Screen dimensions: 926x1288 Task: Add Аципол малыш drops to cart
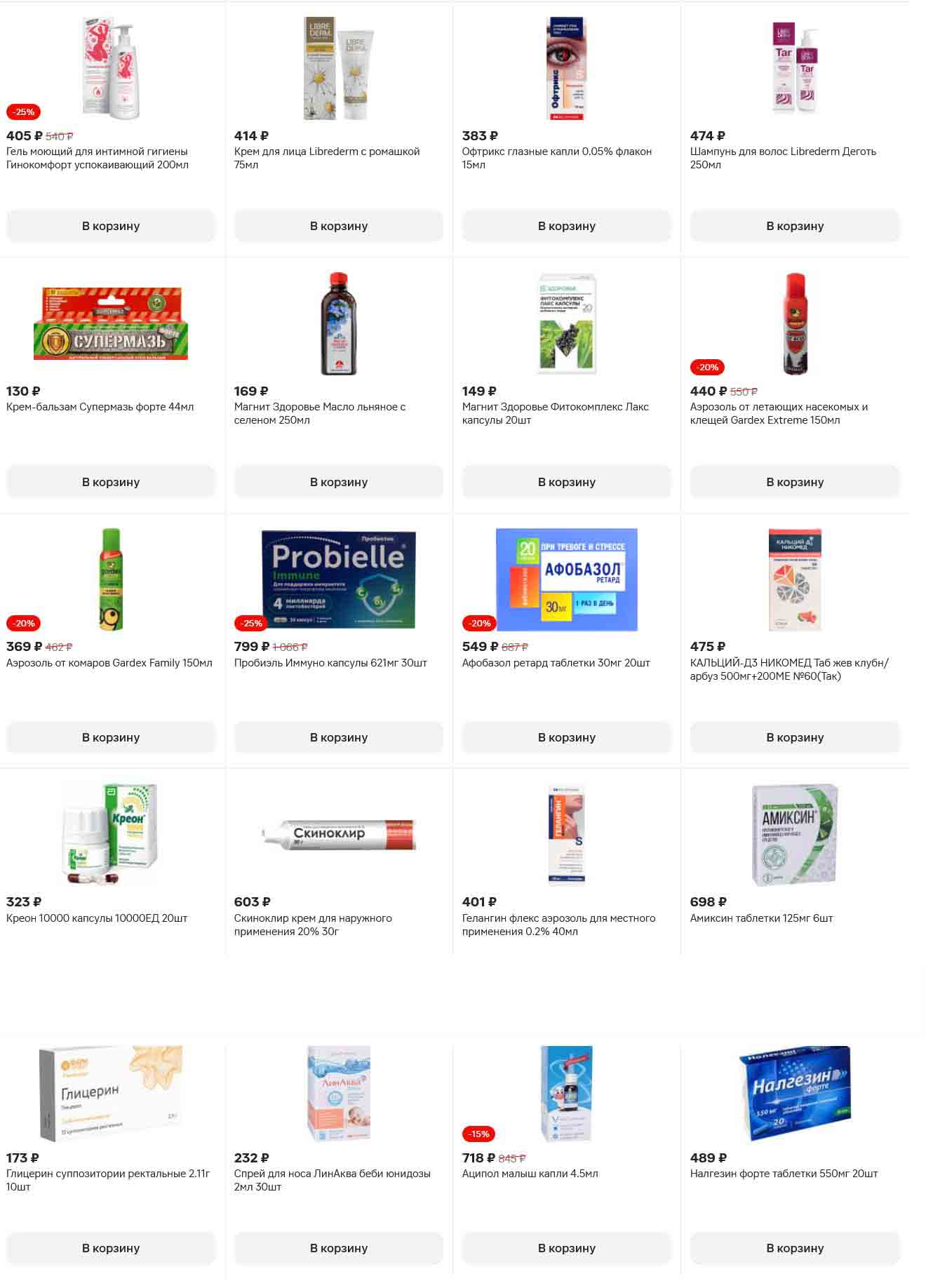[x=567, y=1248]
